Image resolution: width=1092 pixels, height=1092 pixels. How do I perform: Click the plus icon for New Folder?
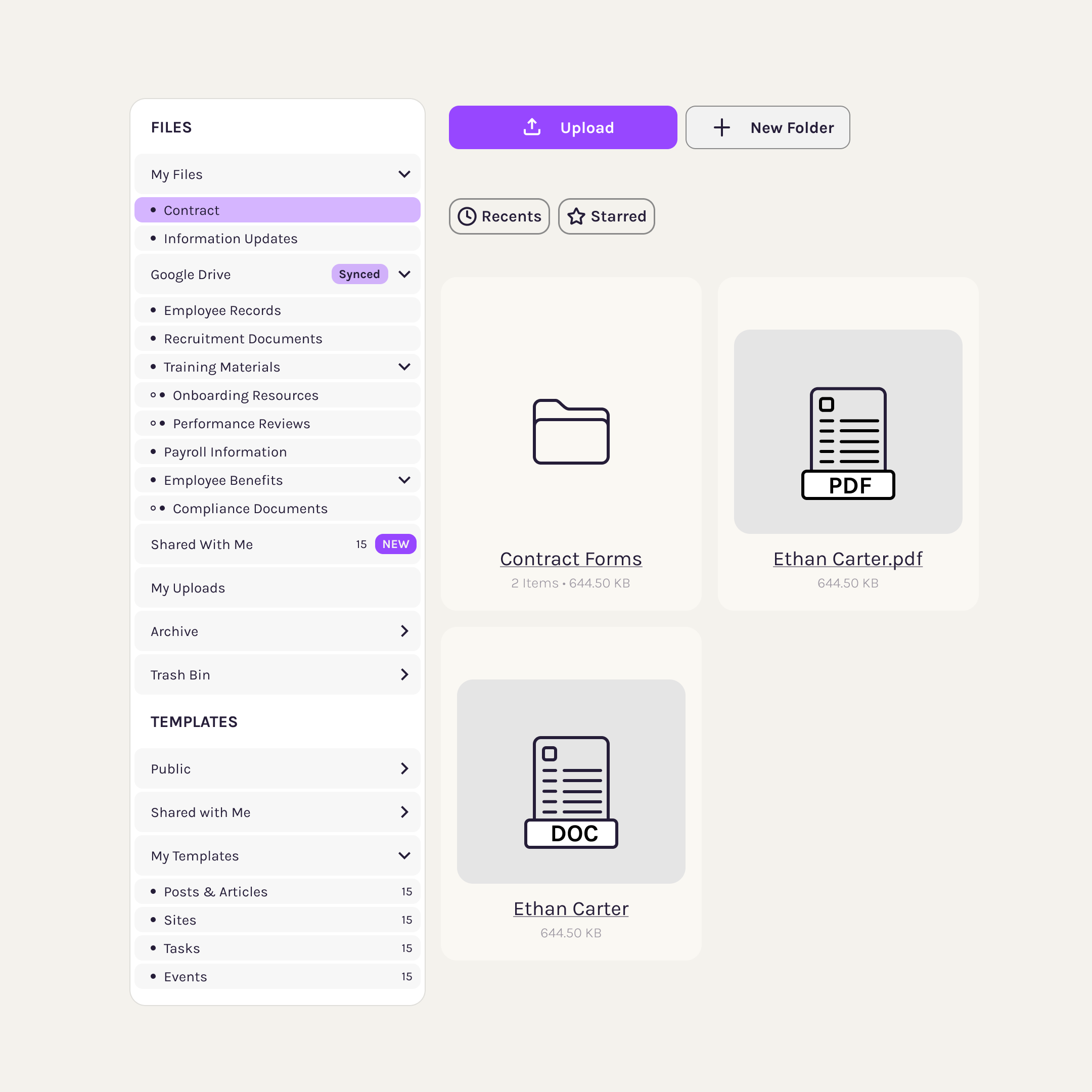click(x=722, y=127)
